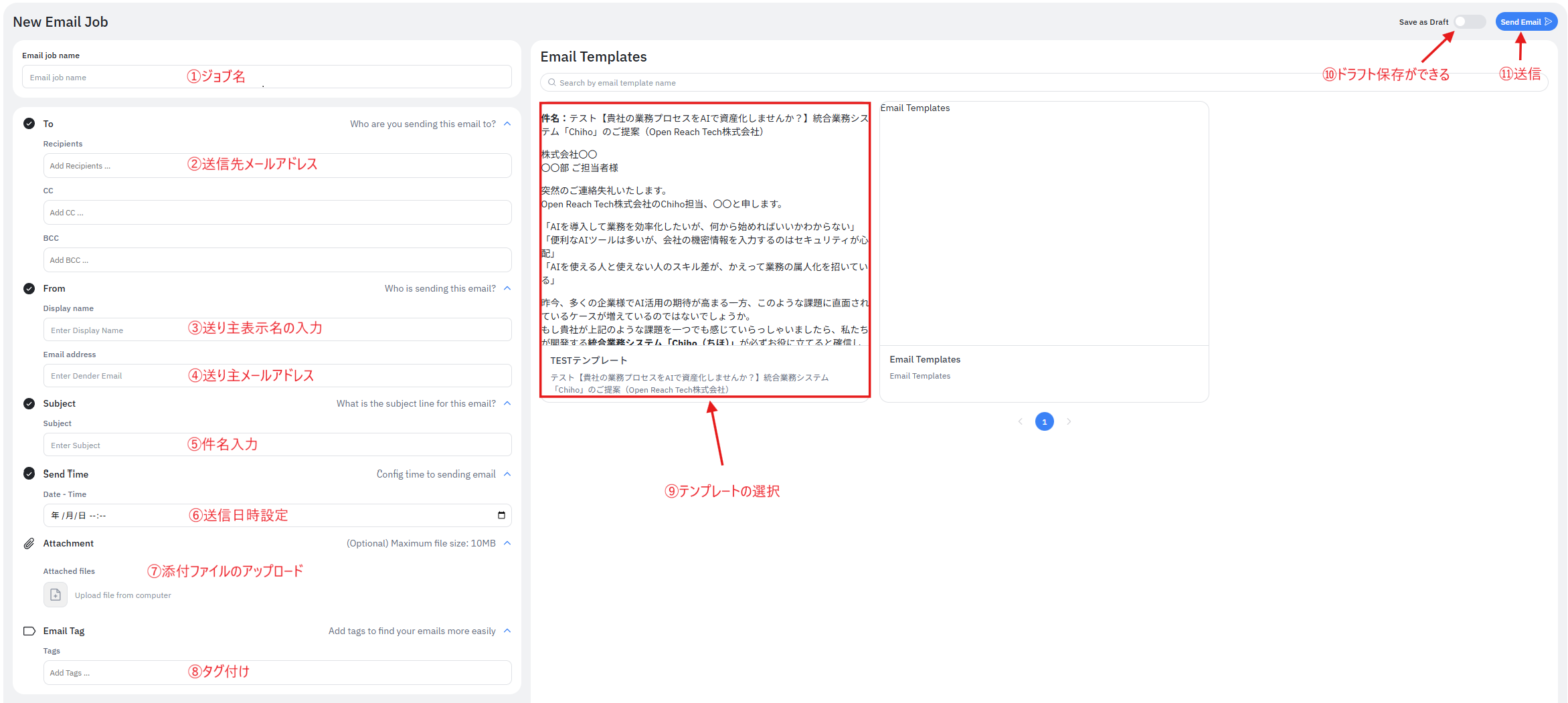Collapse the To section chevron
This screenshot has width=1568, height=703.
click(x=507, y=124)
